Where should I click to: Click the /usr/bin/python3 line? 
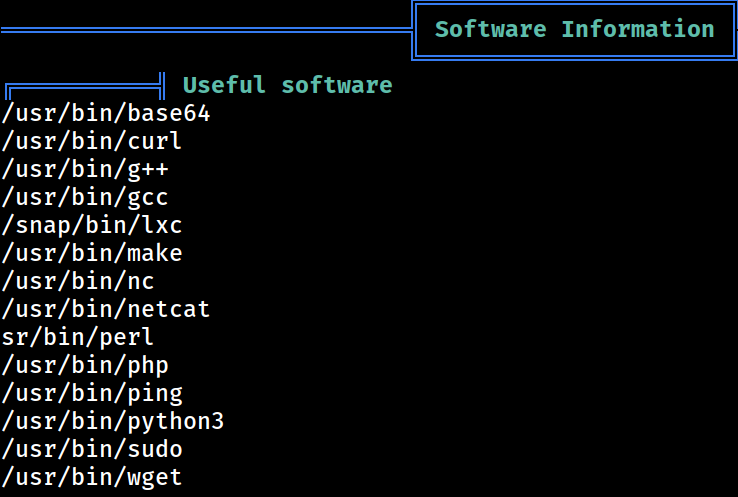113,422
